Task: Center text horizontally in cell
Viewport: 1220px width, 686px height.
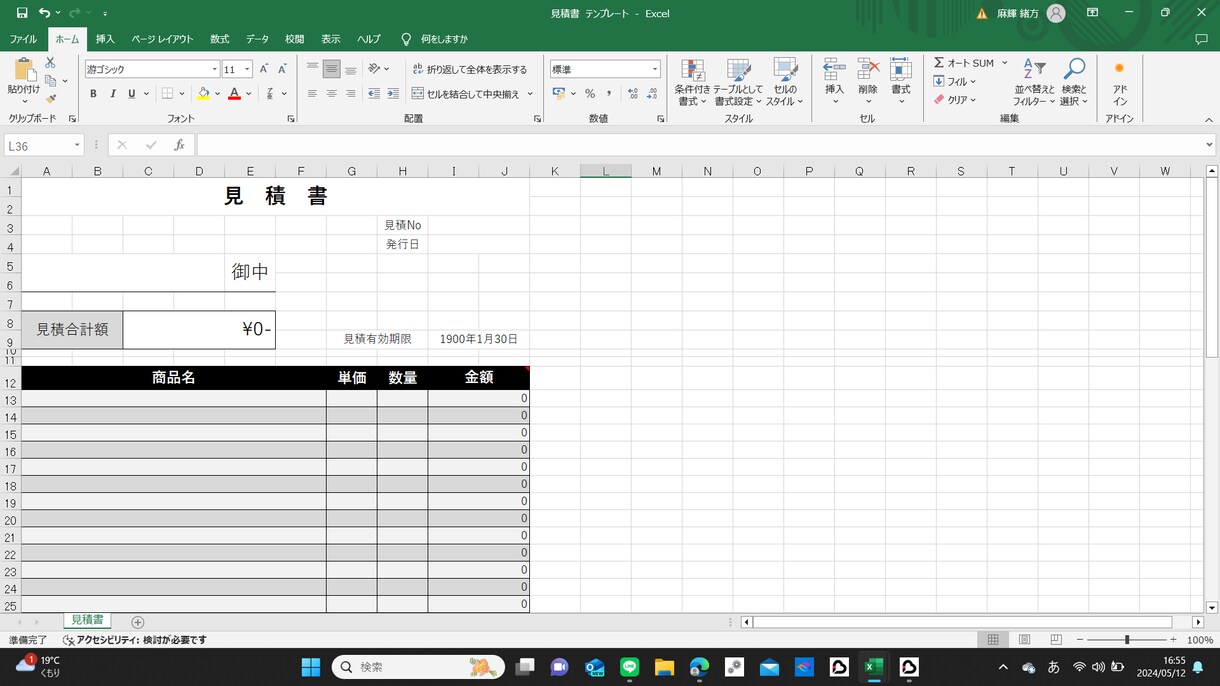Action: pos(331,94)
